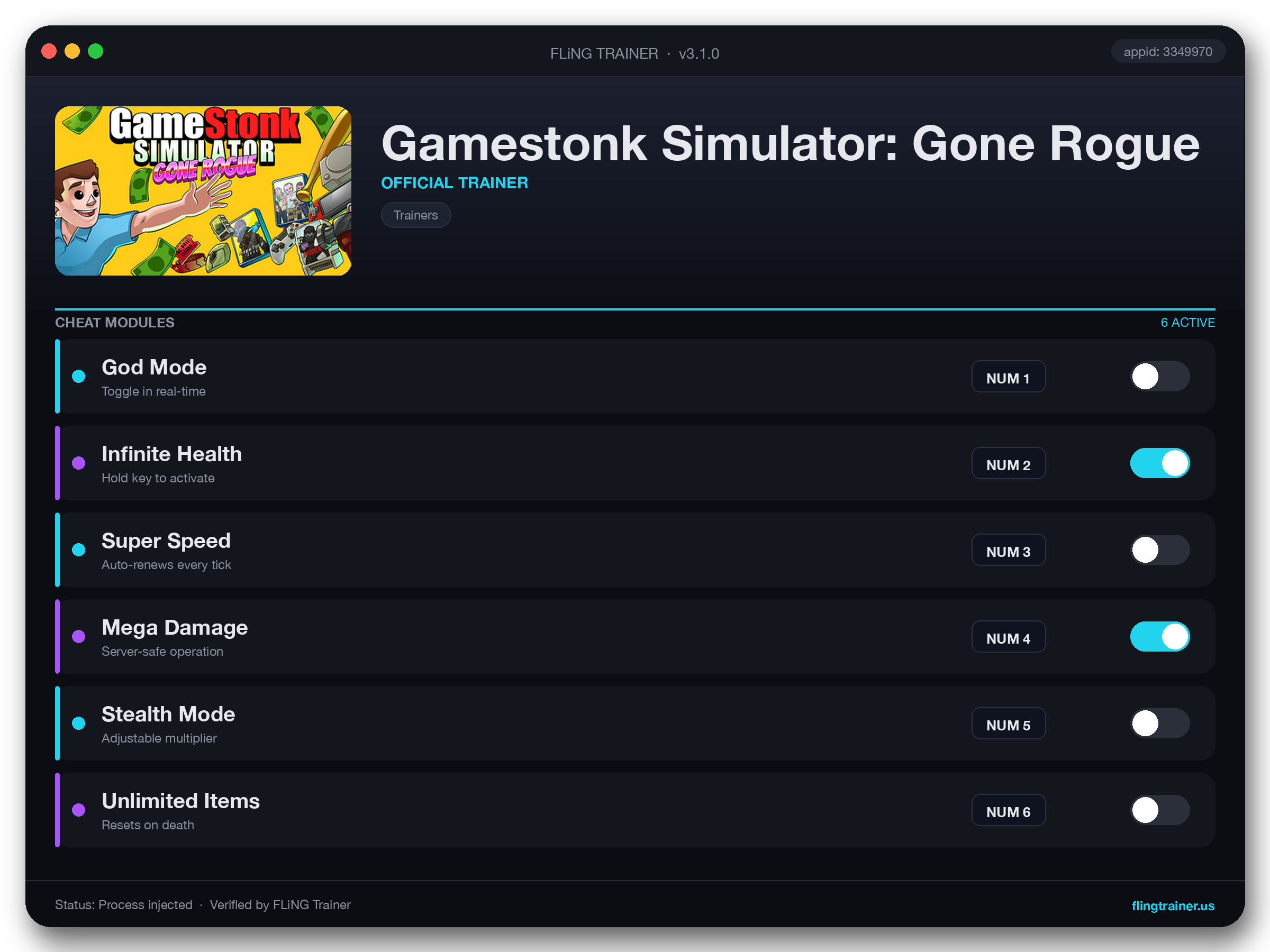The width and height of the screenshot is (1270, 952).
Task: Click the cyan dot beside Super Speed
Action: (79, 550)
